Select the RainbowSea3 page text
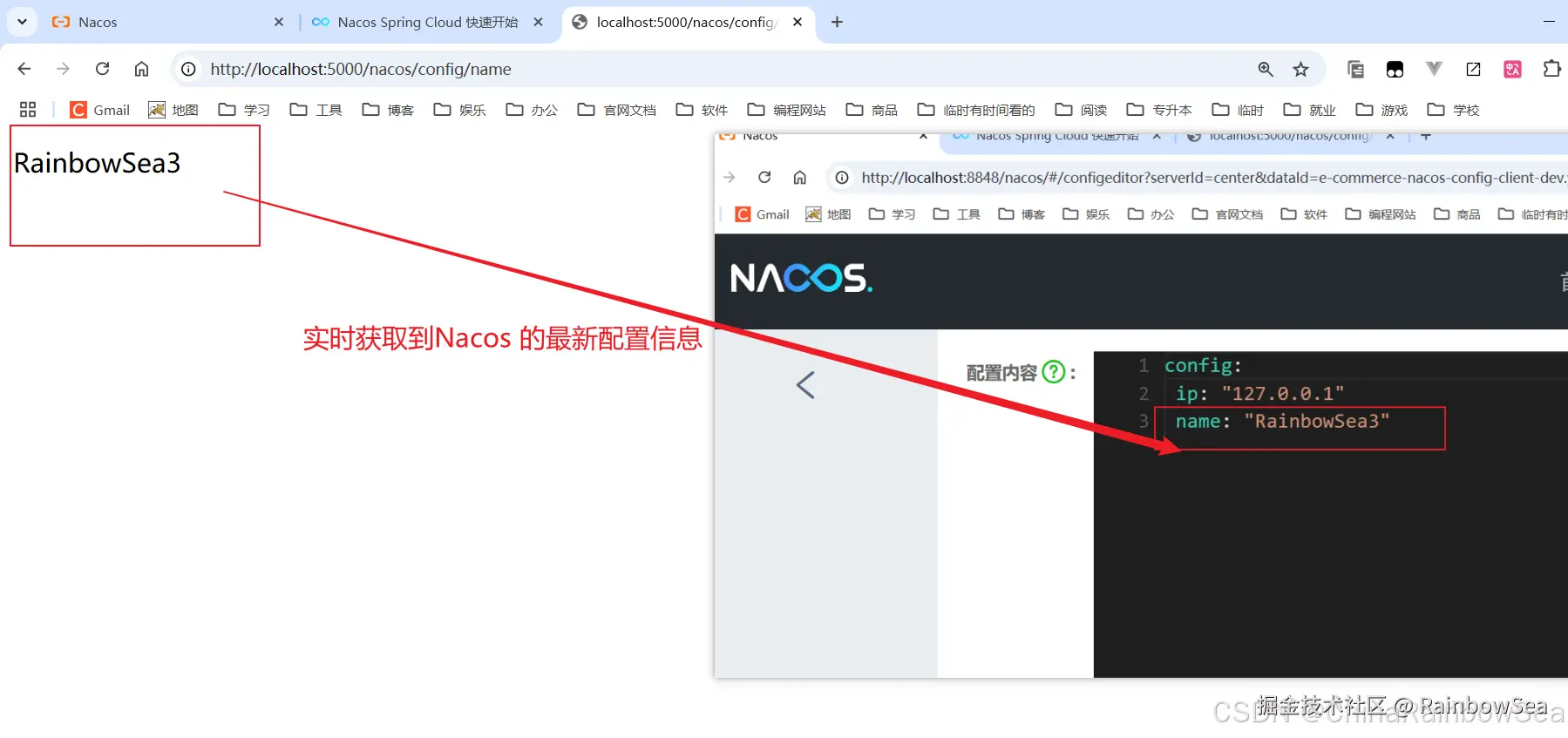Viewport: 1568px width, 738px height. click(x=97, y=163)
